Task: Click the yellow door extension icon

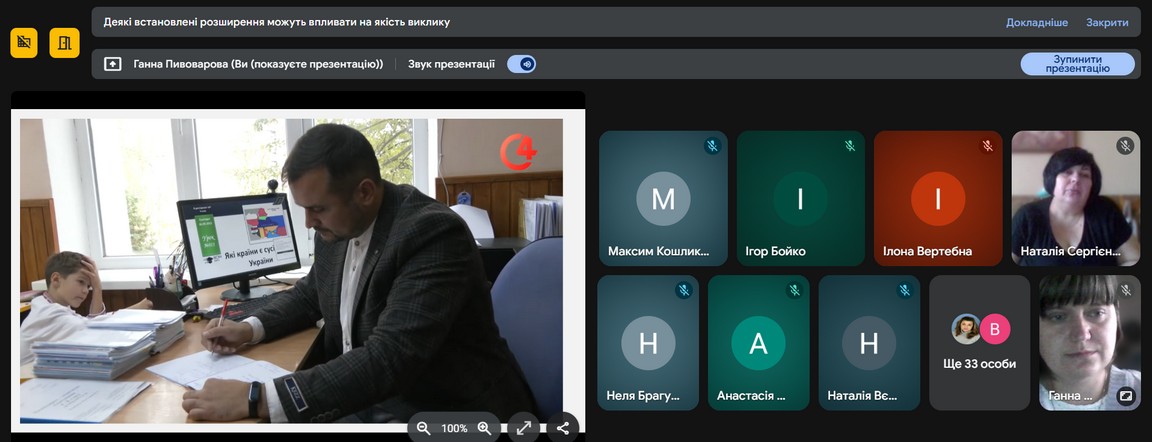Action: coord(64,43)
